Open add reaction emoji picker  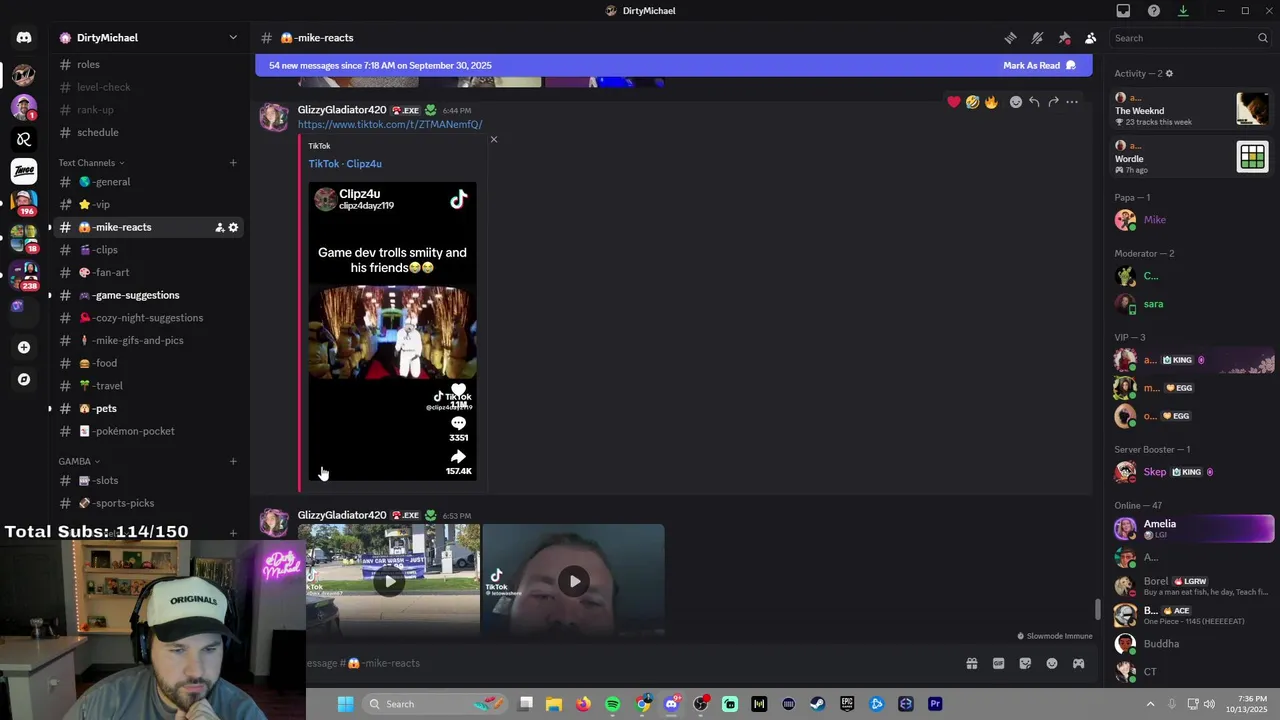point(1015,102)
